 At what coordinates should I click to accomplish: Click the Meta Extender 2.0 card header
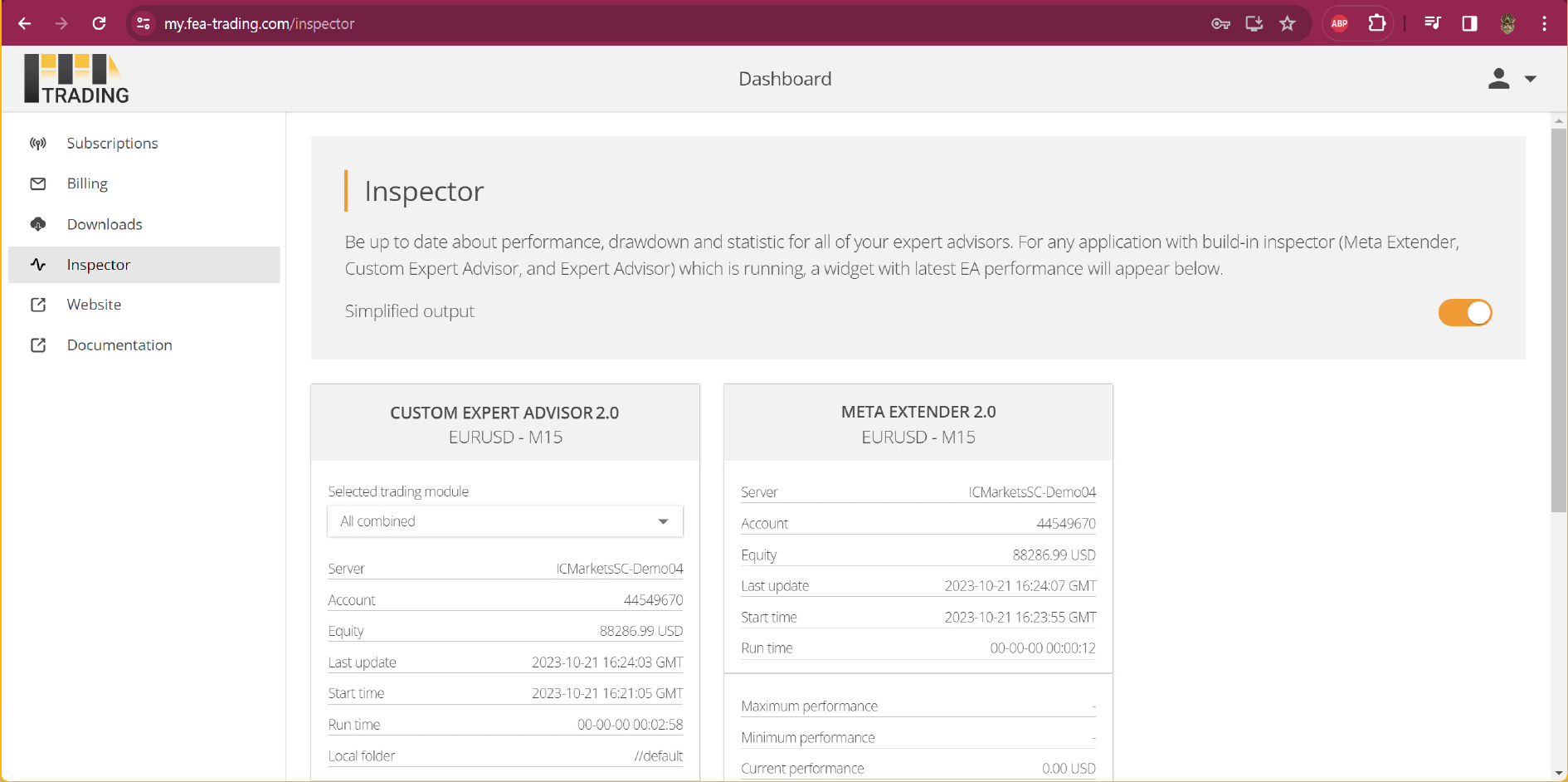pyautogui.click(x=918, y=423)
